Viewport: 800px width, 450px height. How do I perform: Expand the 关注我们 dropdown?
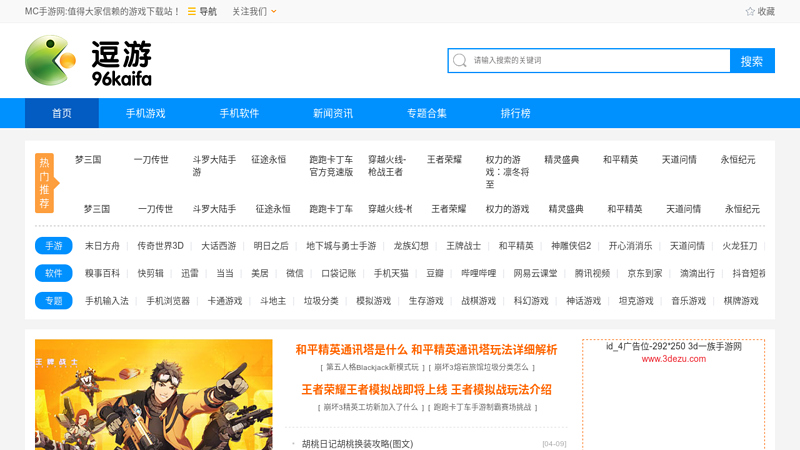pyautogui.click(x=254, y=11)
